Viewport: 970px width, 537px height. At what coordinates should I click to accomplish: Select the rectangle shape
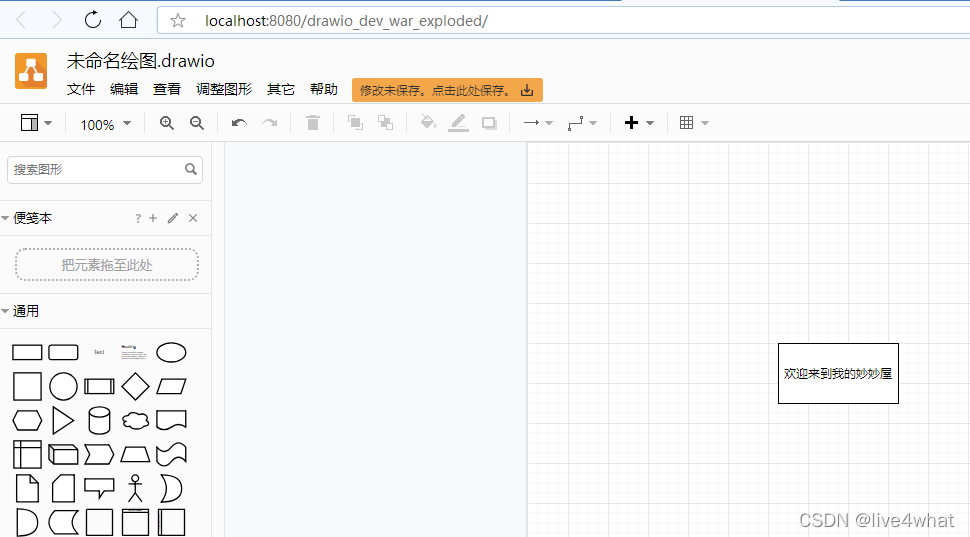coord(27,353)
